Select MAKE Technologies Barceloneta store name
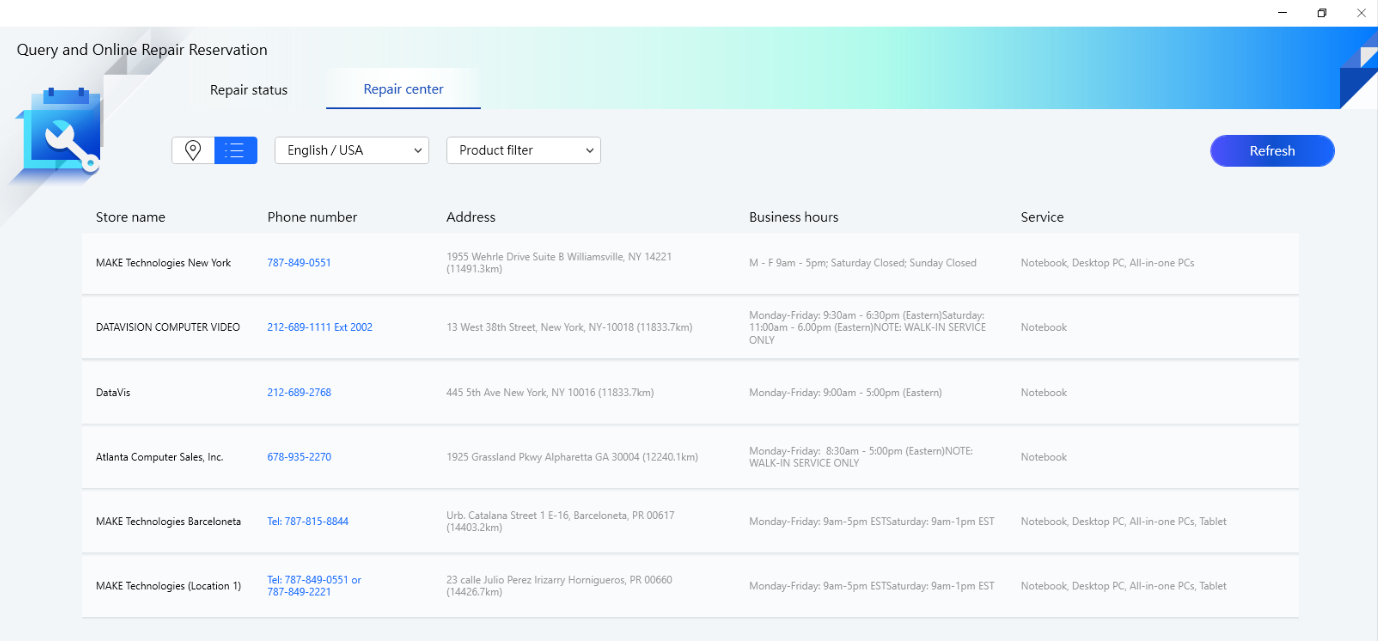This screenshot has height=641, width=1378. click(168, 521)
